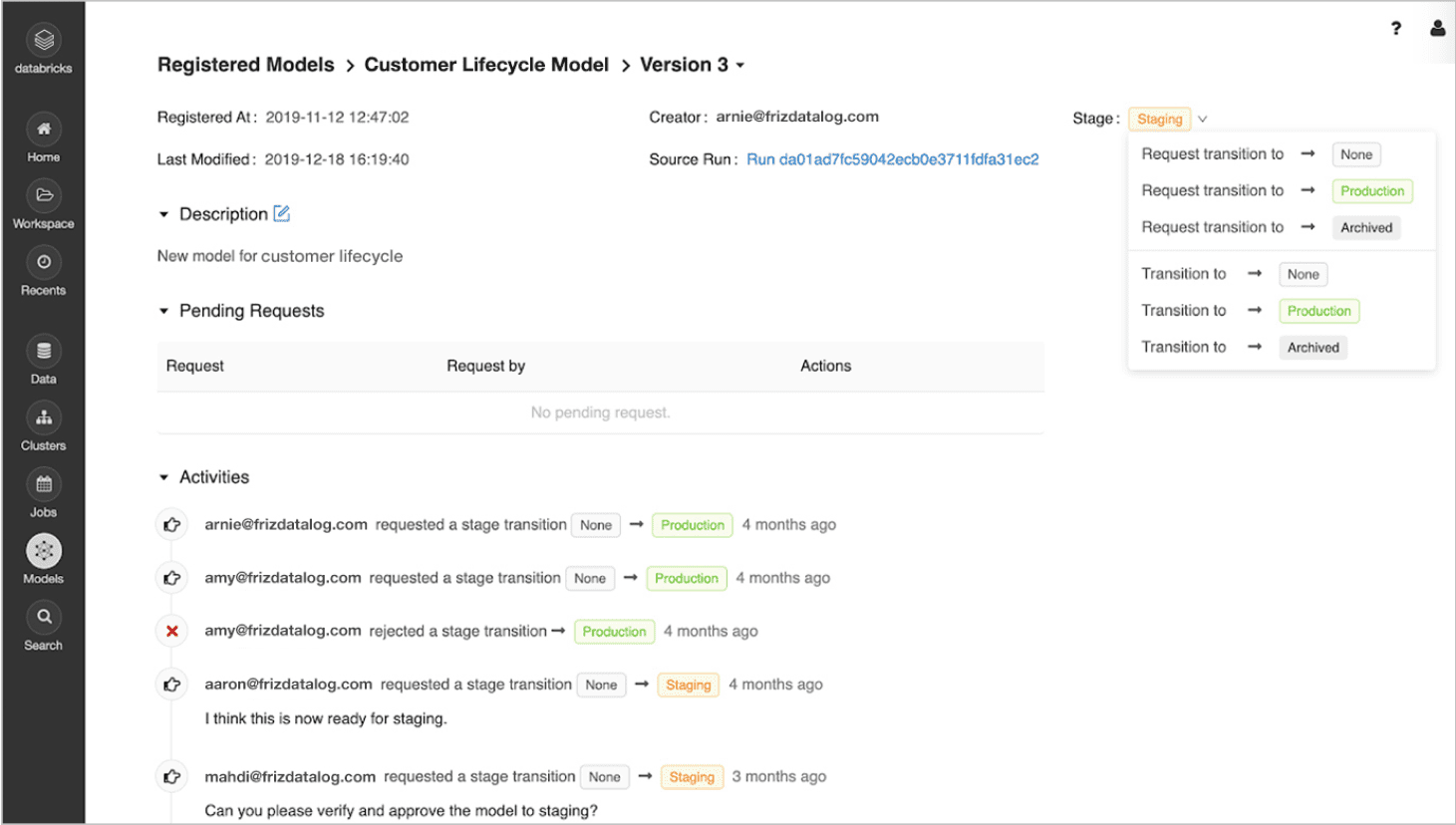1456x825 pixels.
Task: Show Recents via the clock icon
Action: click(44, 263)
